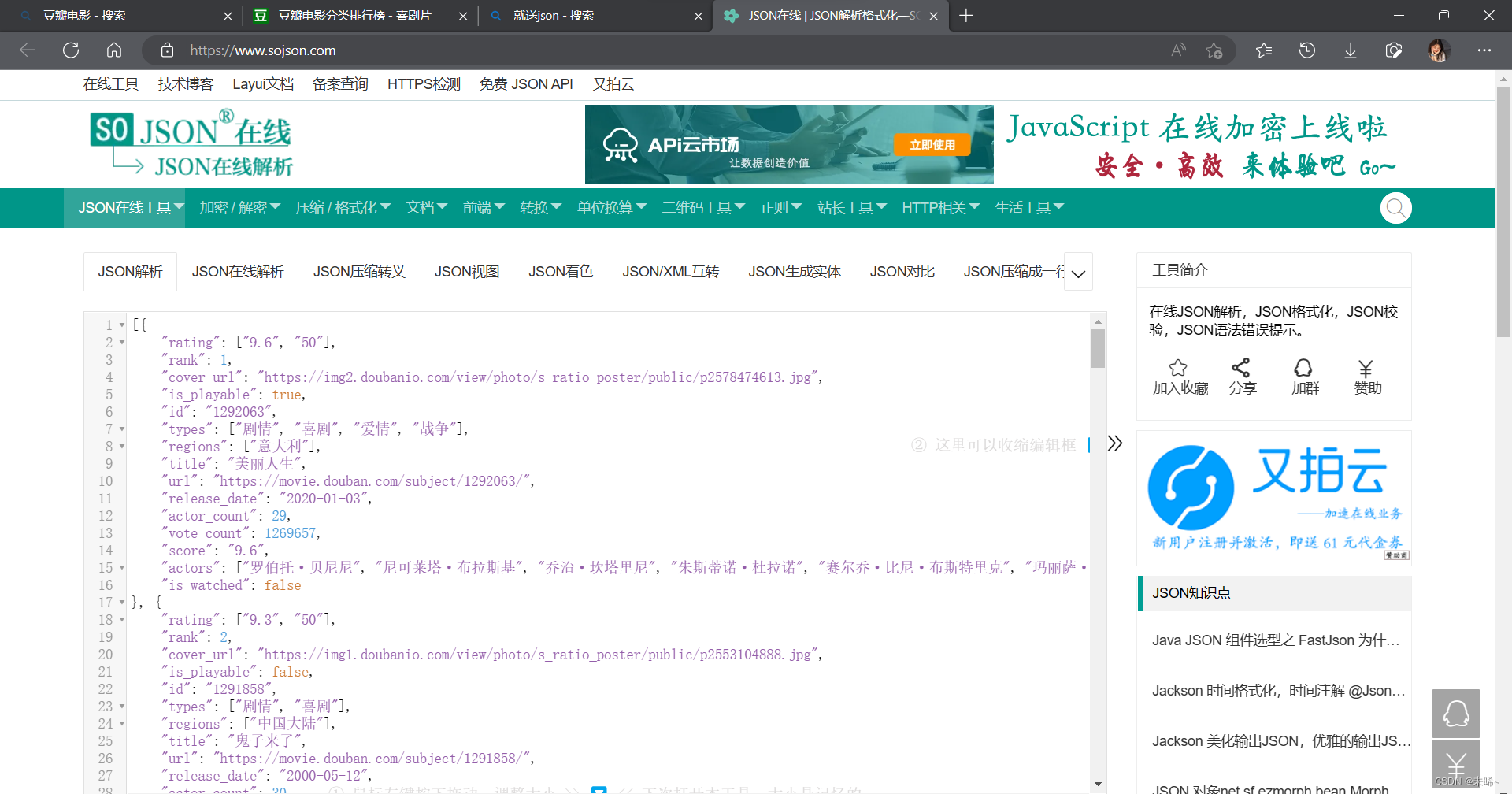The height and width of the screenshot is (794, 1512).
Task: Open floating yen donate button
Action: click(x=1456, y=763)
